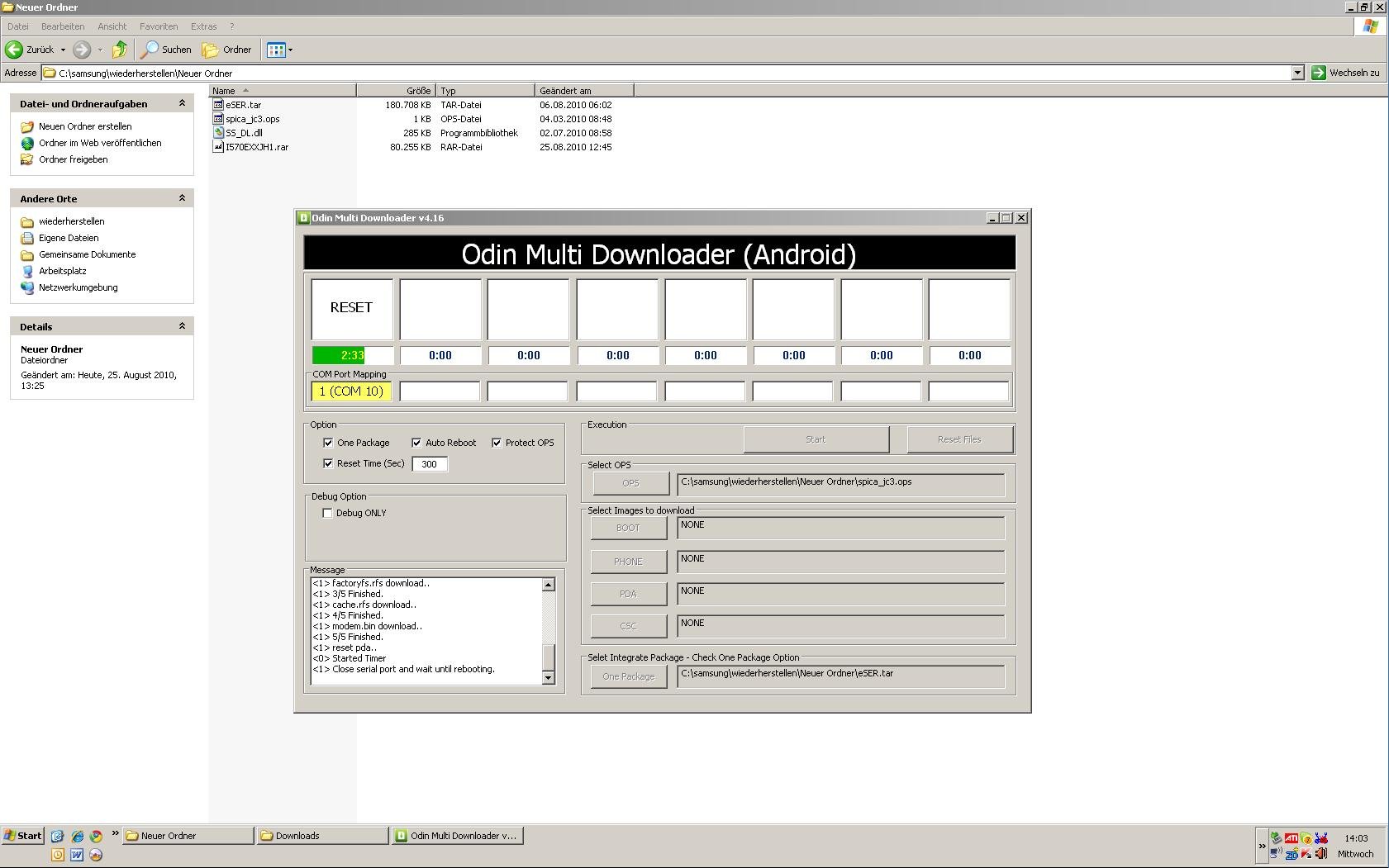
Task: Click the One Package button
Action: [629, 676]
